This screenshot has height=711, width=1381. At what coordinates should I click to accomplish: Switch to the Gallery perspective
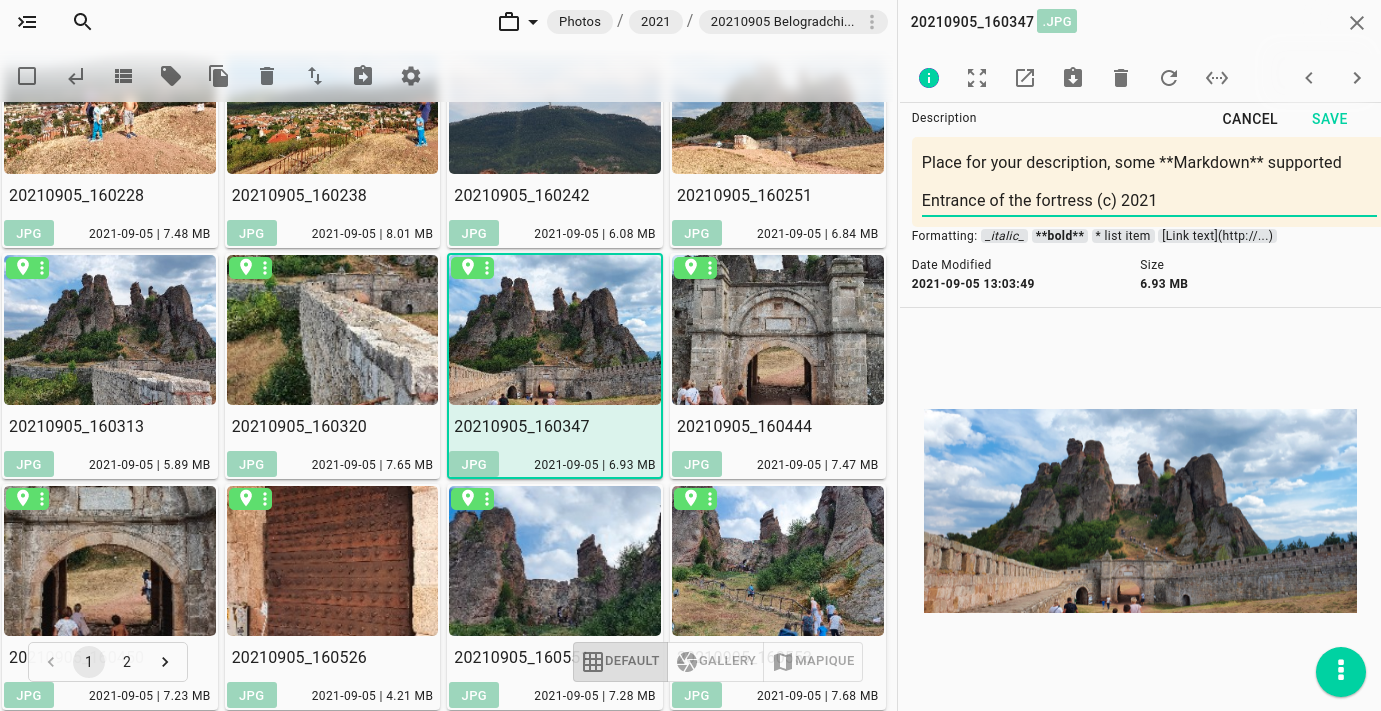[715, 661]
